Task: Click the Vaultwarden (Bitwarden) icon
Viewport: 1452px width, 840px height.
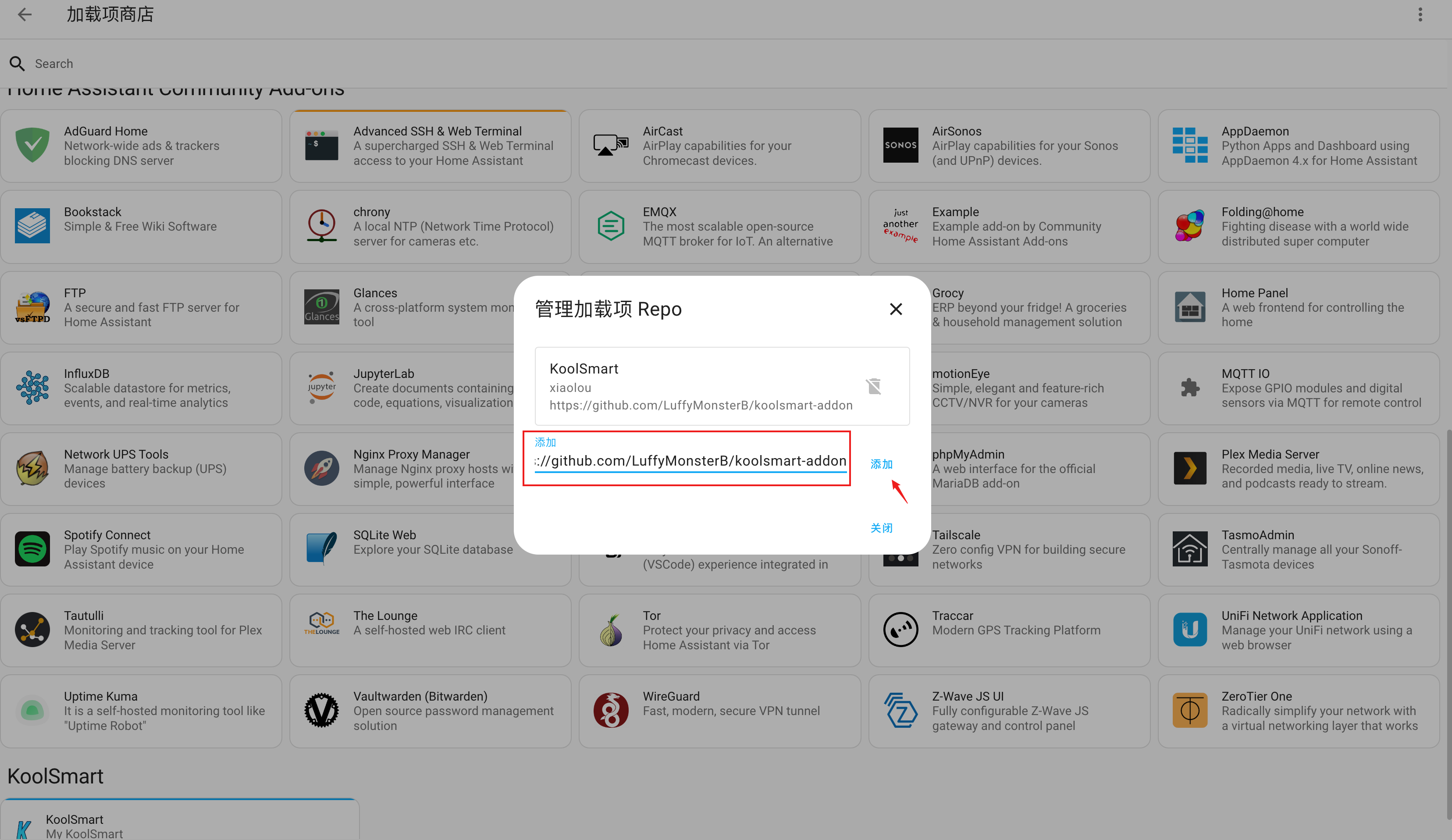Action: click(321, 710)
